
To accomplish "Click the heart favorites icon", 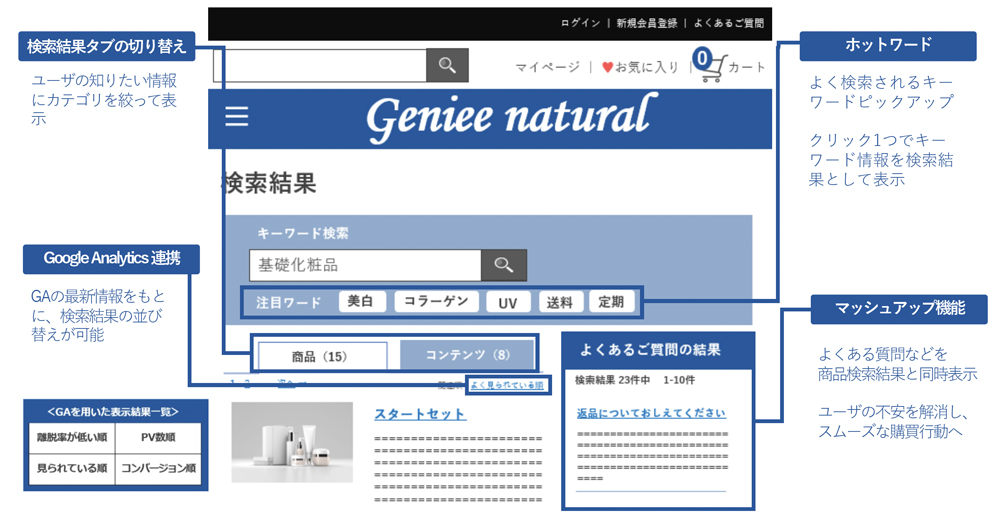I will tap(607, 67).
